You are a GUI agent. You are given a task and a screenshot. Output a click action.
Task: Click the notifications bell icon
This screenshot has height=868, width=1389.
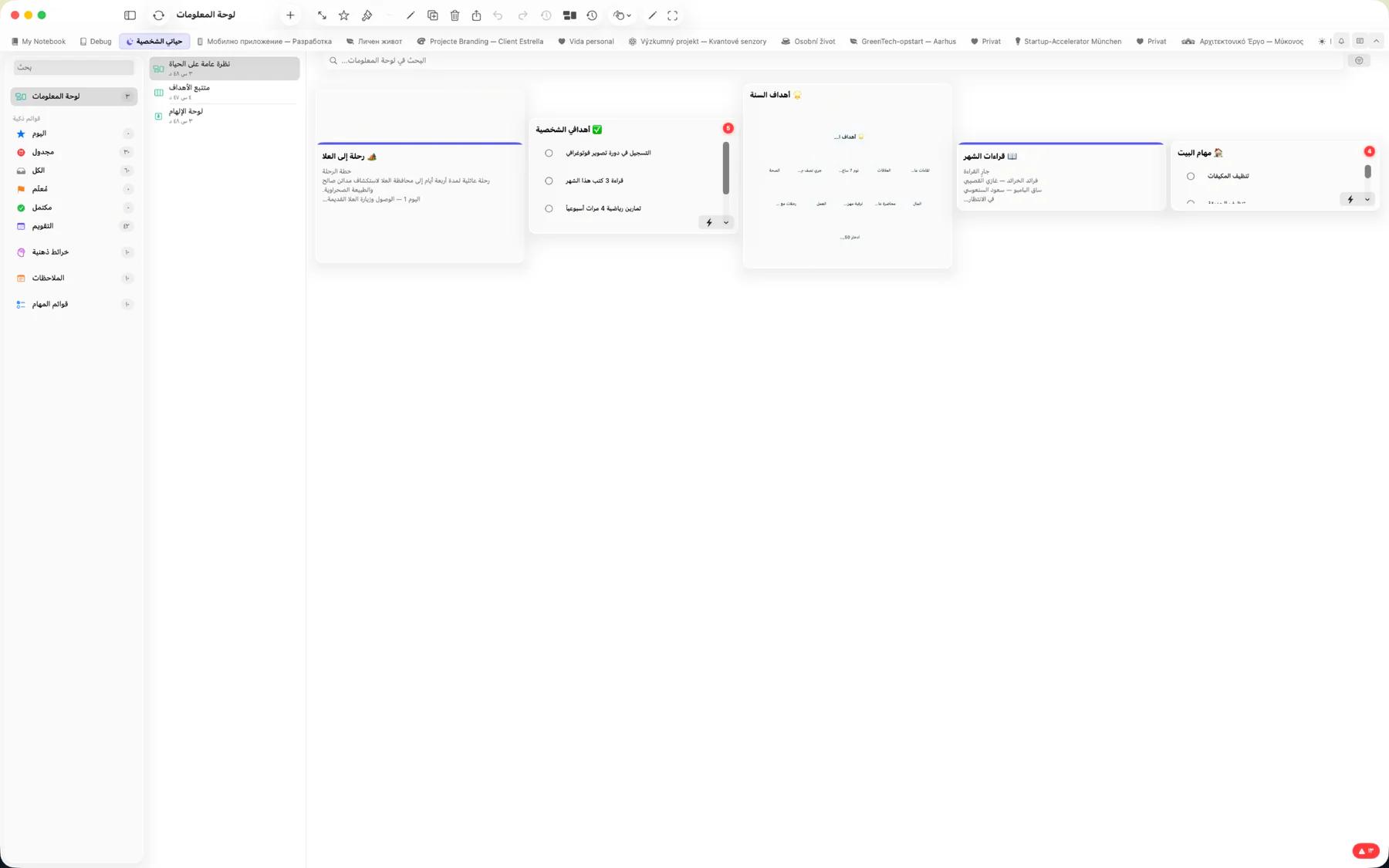point(1341,42)
